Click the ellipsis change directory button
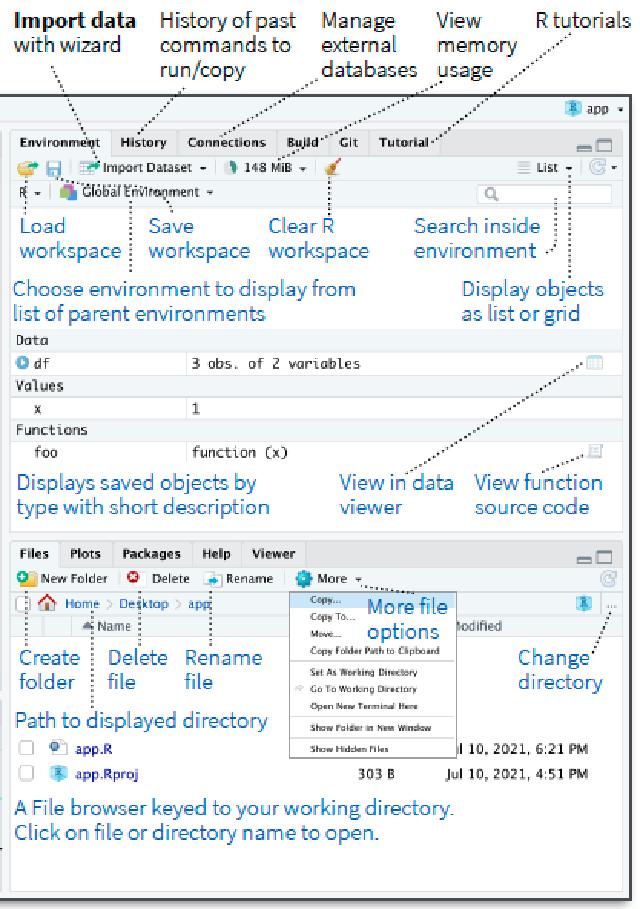The height and width of the screenshot is (909, 640). [612, 605]
